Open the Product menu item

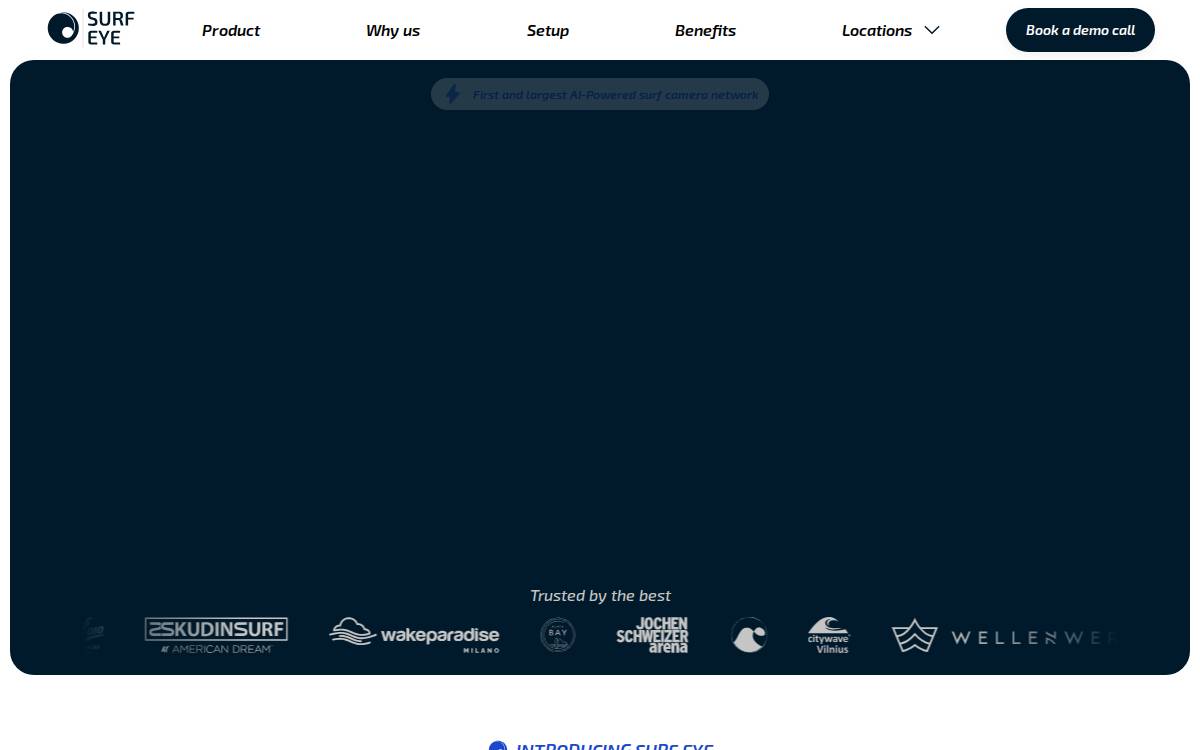[231, 31]
